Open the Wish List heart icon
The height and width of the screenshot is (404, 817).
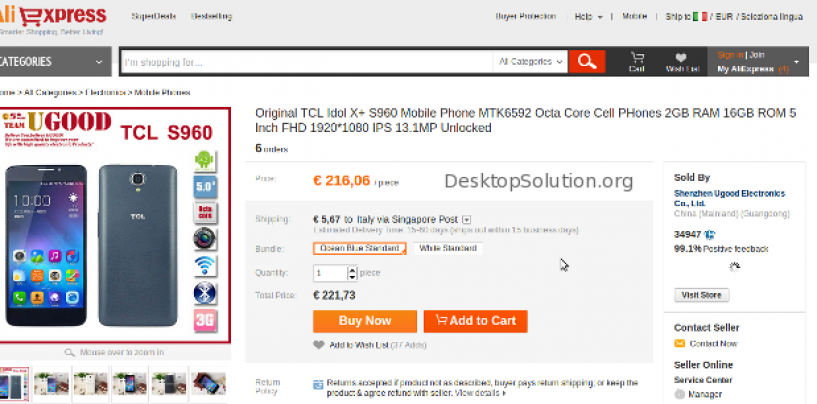click(681, 58)
